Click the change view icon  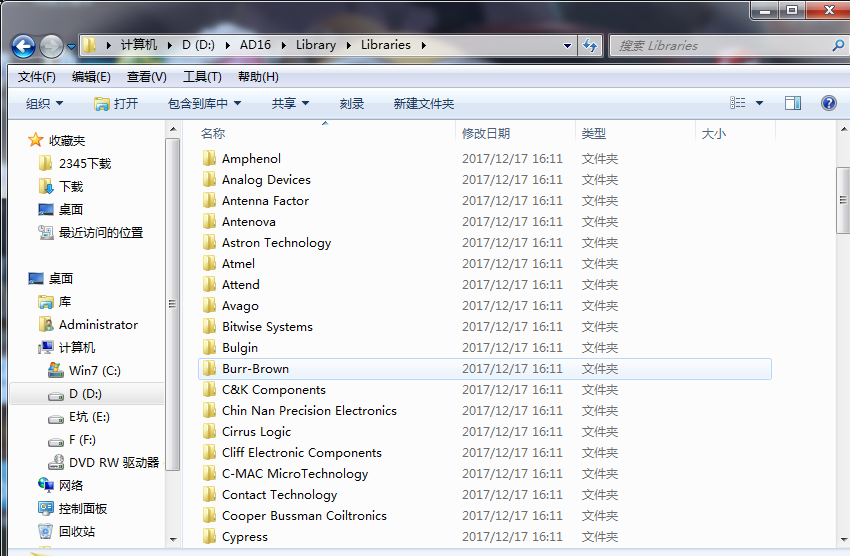(737, 103)
